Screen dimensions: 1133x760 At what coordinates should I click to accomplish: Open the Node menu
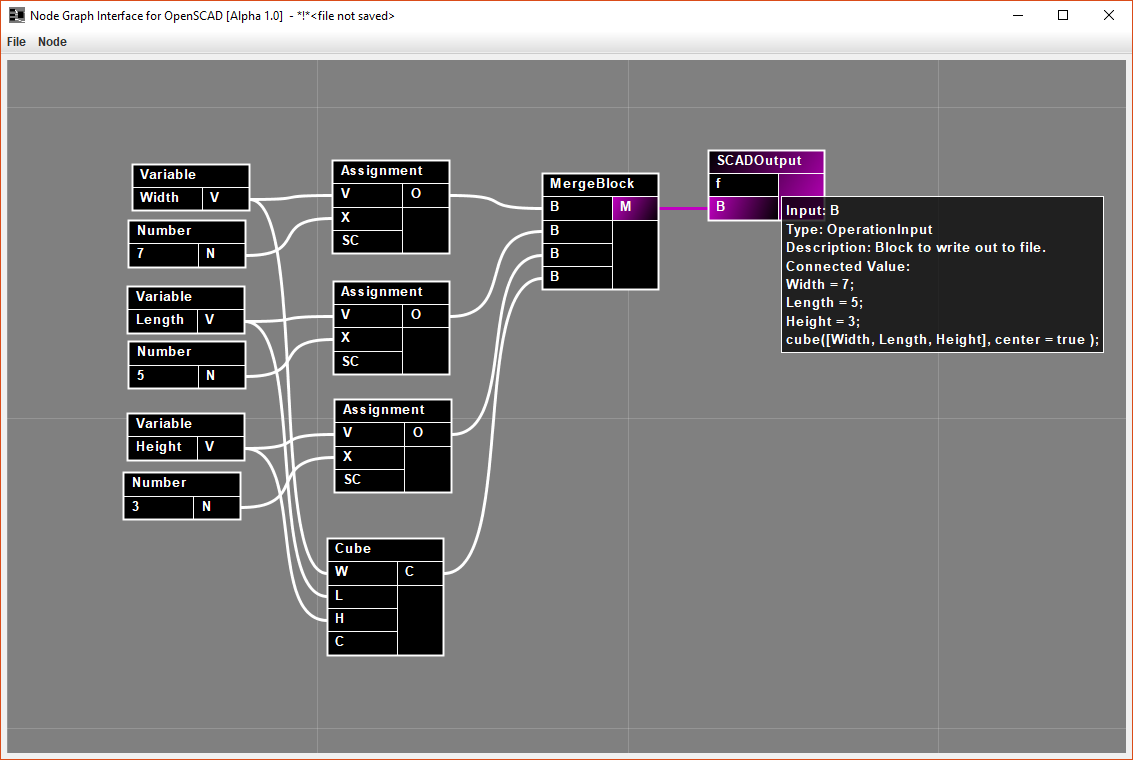[x=52, y=42]
